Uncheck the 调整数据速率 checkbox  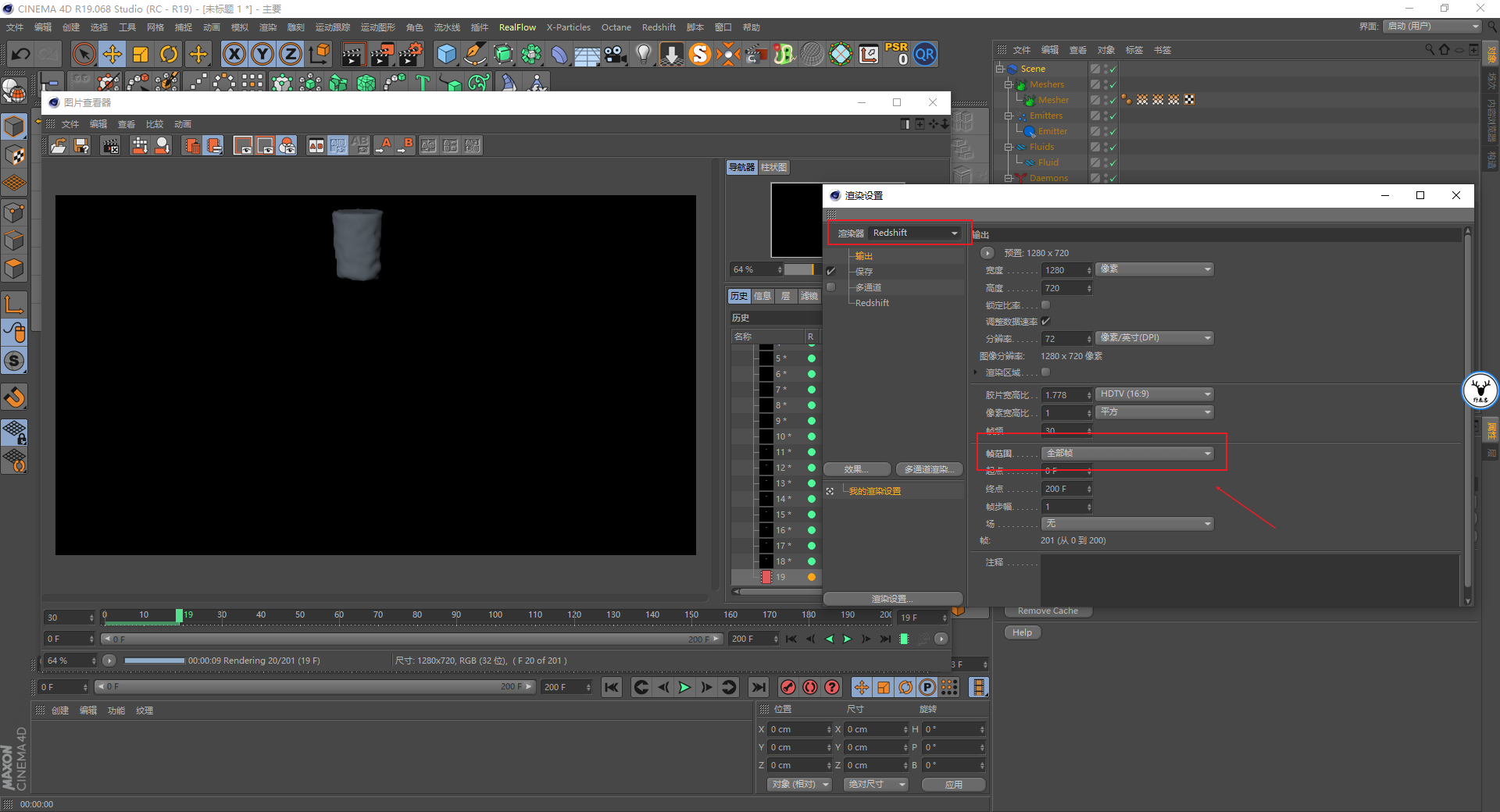pyautogui.click(x=1045, y=321)
